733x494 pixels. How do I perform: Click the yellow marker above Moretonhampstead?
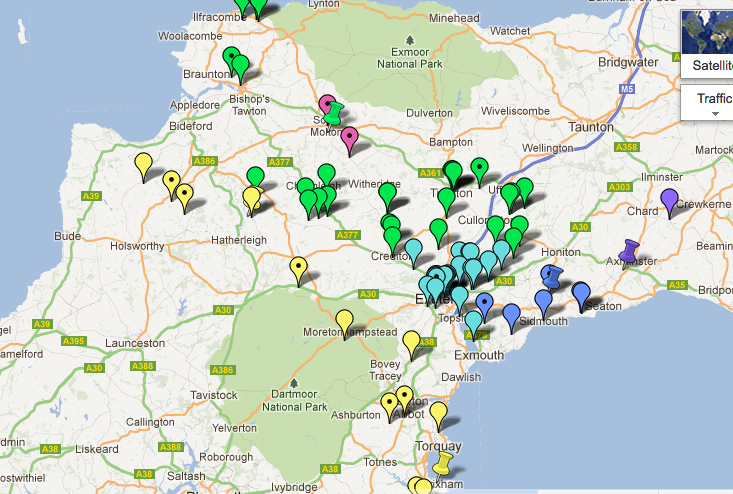point(344,321)
